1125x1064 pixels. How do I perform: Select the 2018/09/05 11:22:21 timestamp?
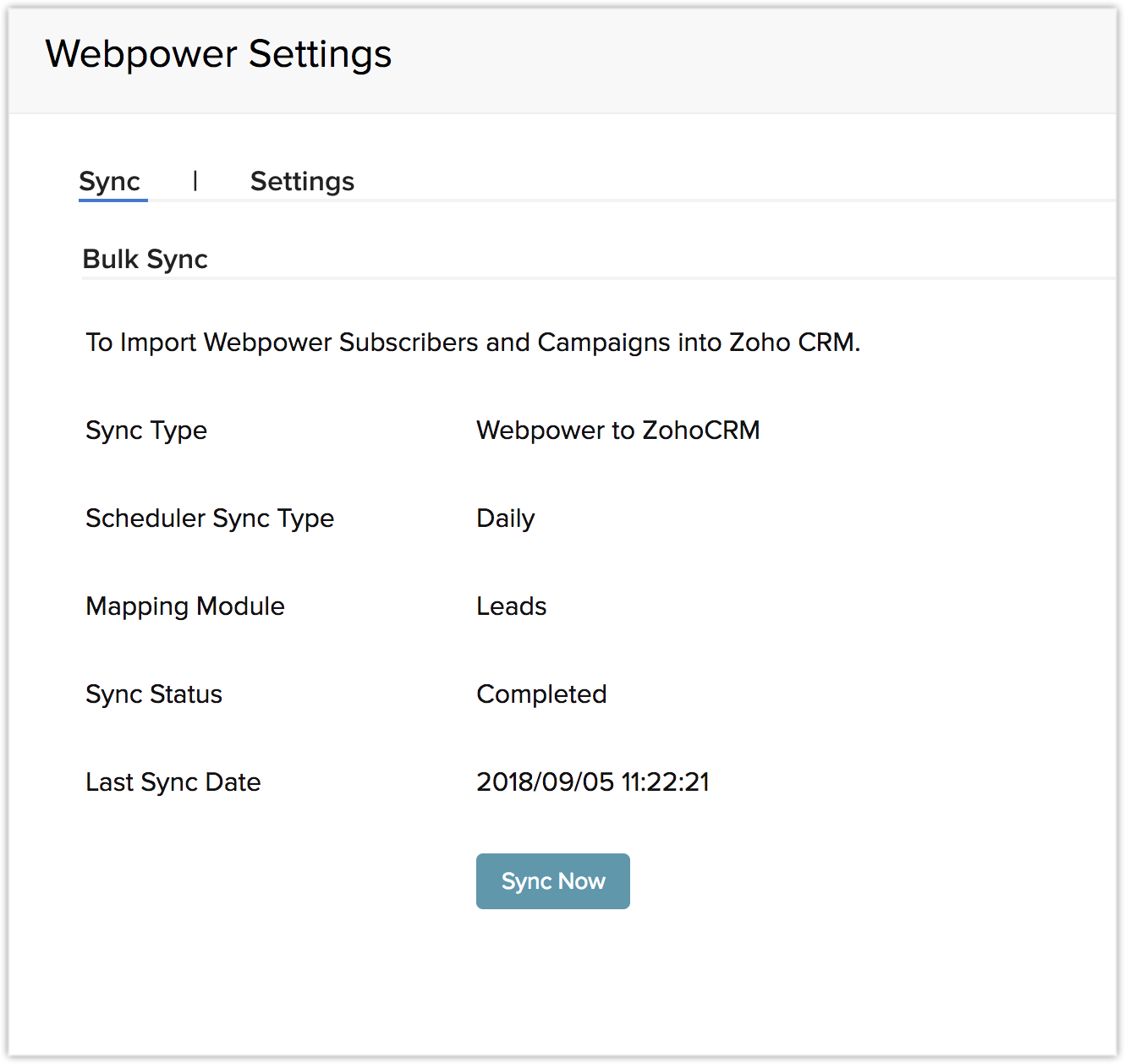point(592,782)
